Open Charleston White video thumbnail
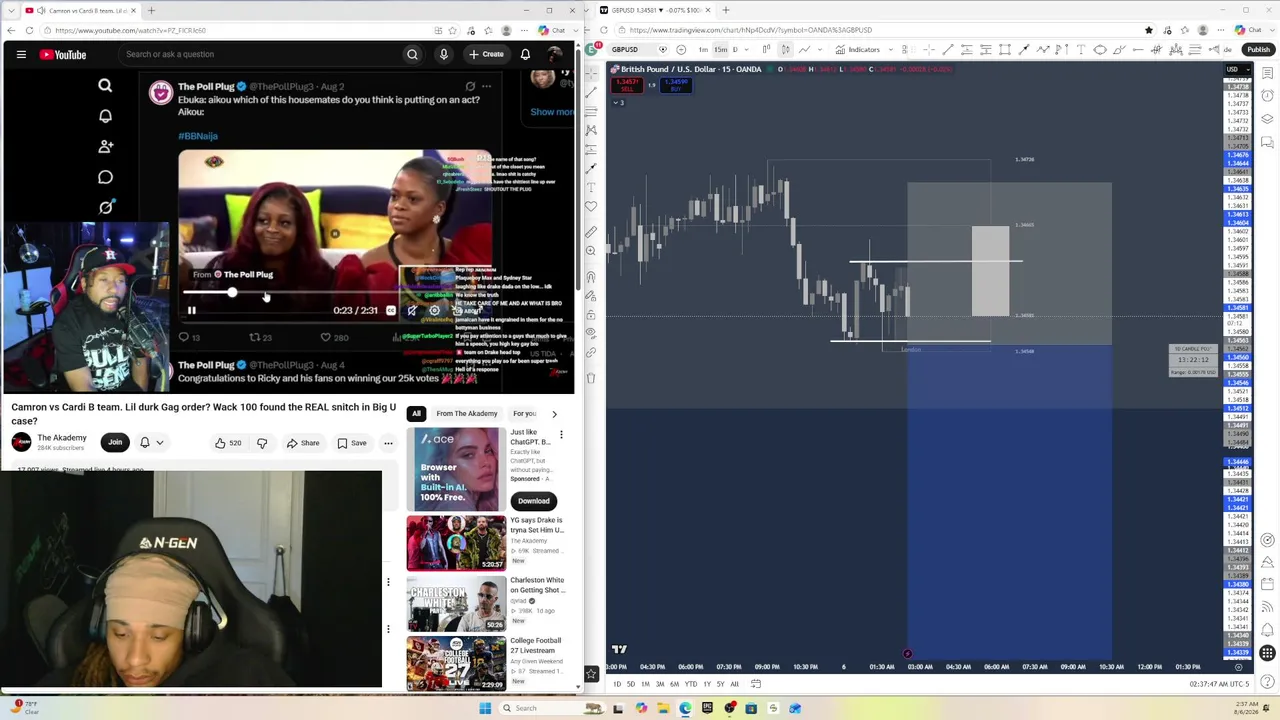The height and width of the screenshot is (720, 1280). click(456, 604)
